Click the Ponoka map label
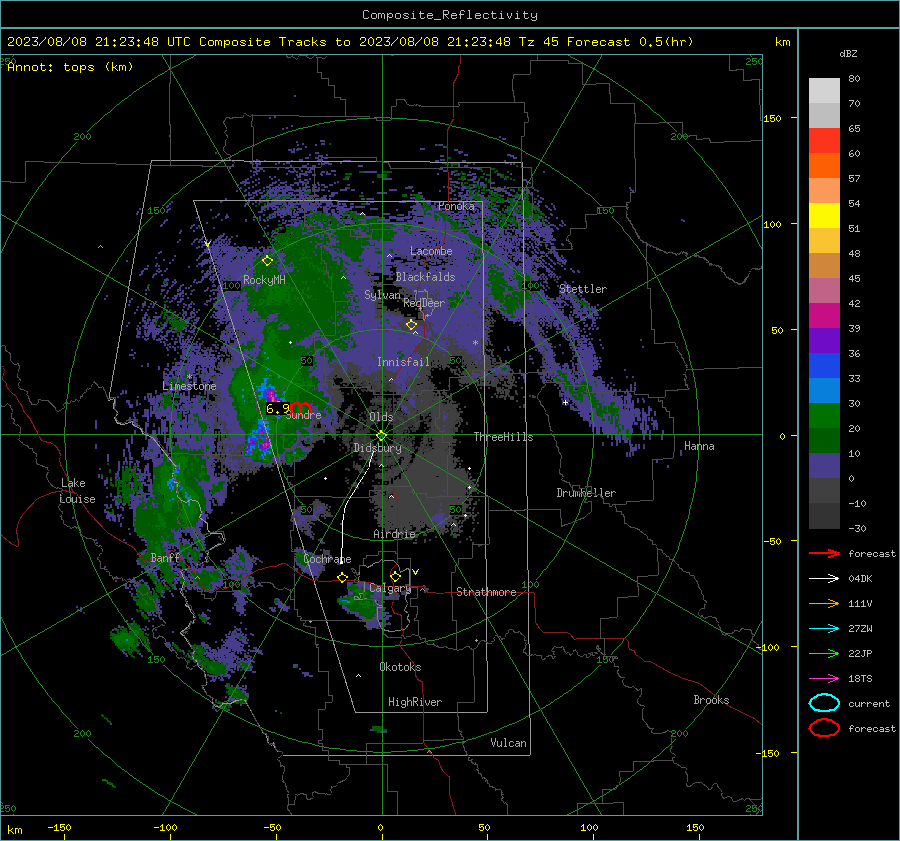Viewport: 900px width, 841px height. (x=456, y=206)
